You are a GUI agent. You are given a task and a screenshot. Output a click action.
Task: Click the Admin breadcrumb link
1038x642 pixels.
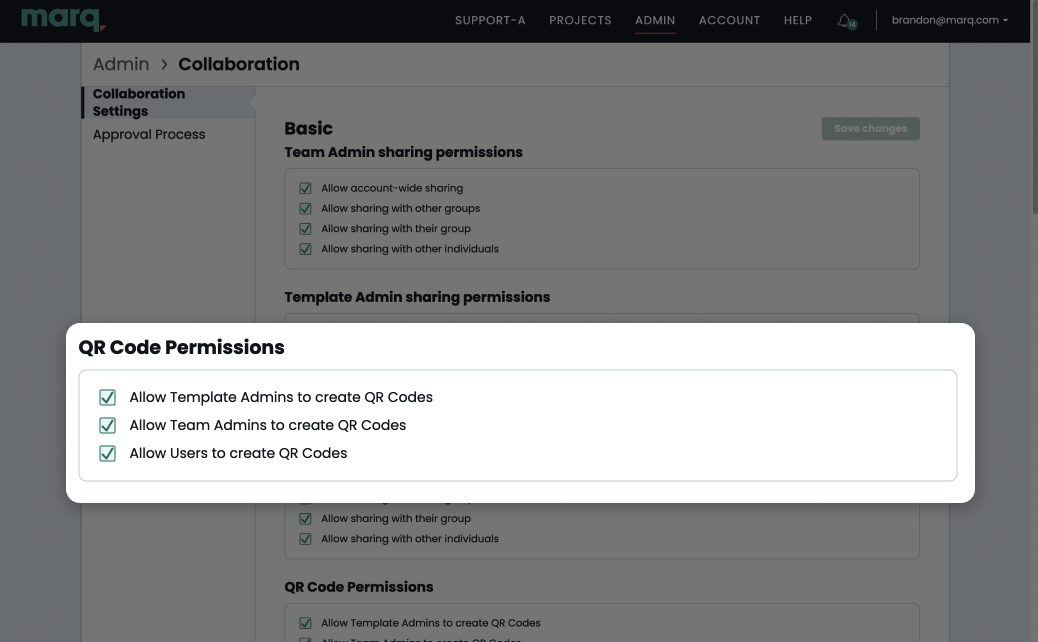coord(120,64)
